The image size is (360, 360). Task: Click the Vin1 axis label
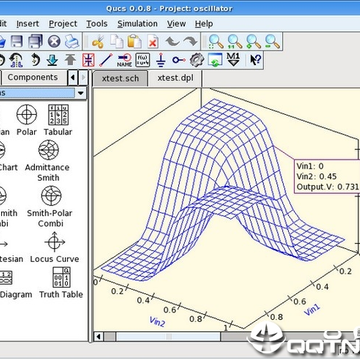(312, 310)
